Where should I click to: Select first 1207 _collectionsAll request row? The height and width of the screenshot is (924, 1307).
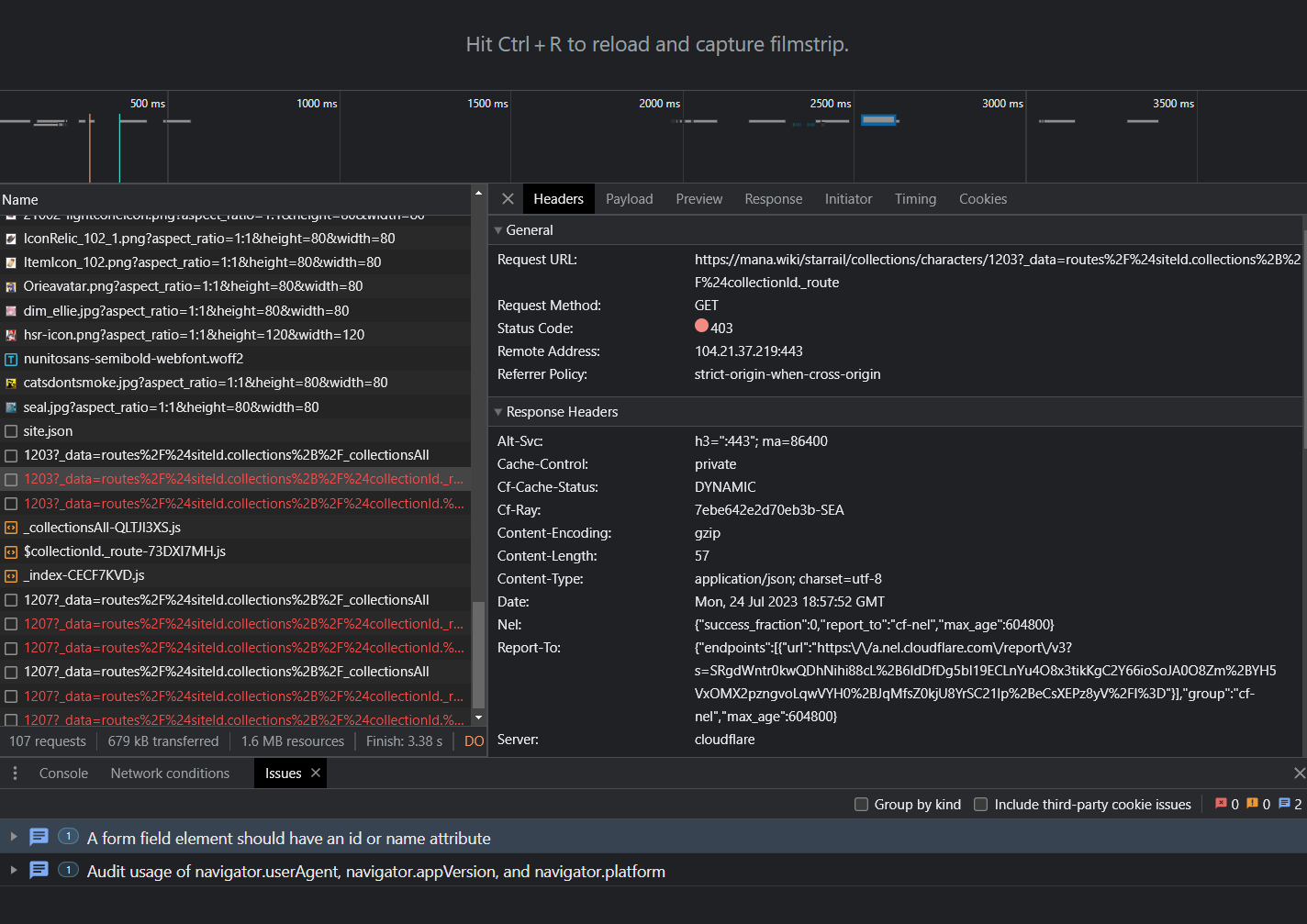(x=235, y=600)
